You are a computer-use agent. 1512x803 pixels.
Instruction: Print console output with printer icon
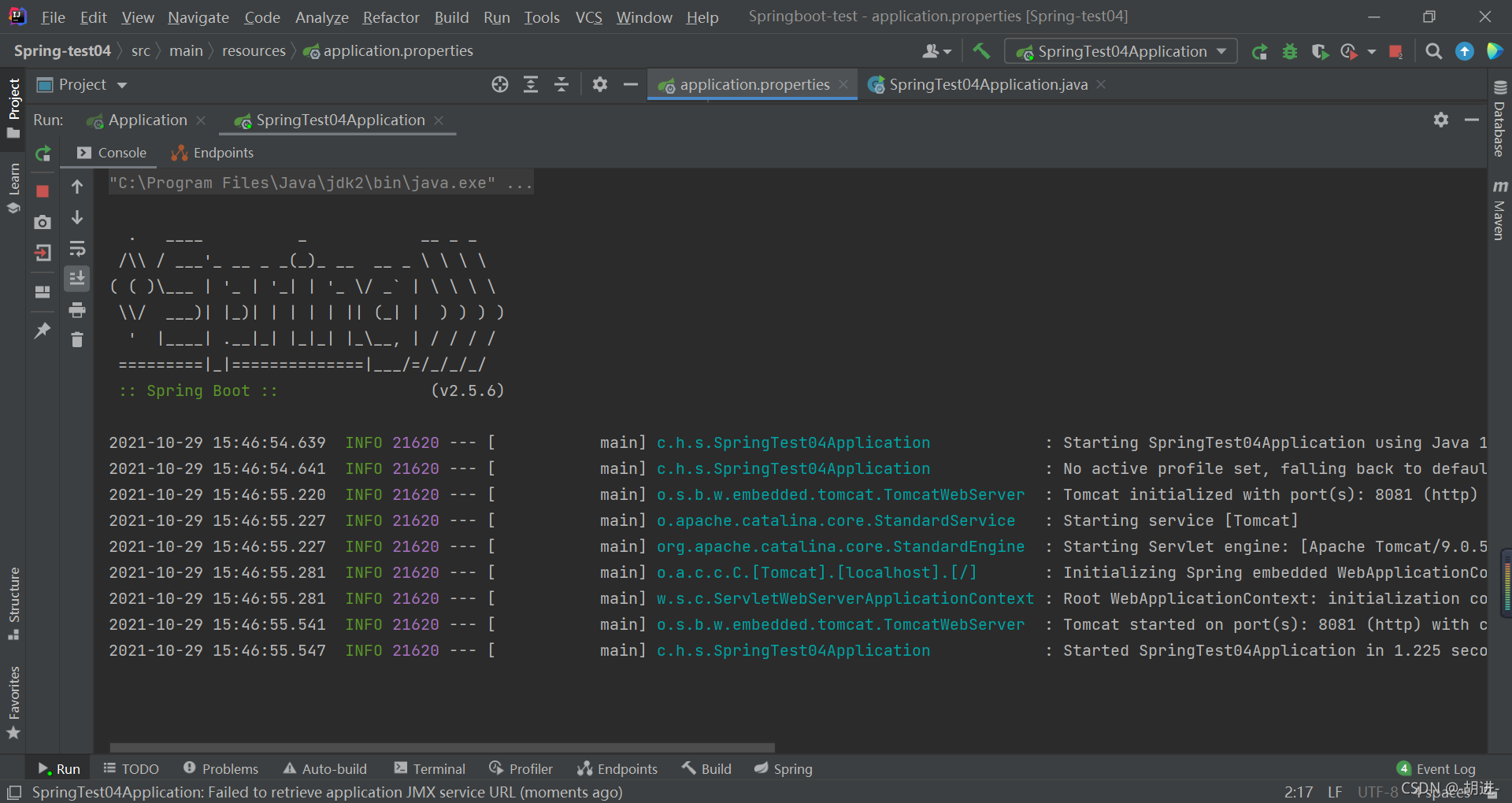pos(77,310)
